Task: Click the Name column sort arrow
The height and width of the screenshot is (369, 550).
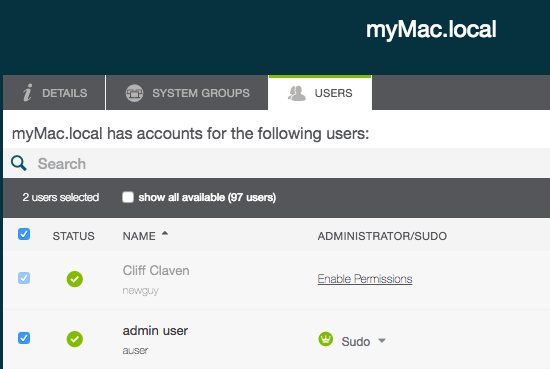Action: pos(165,233)
